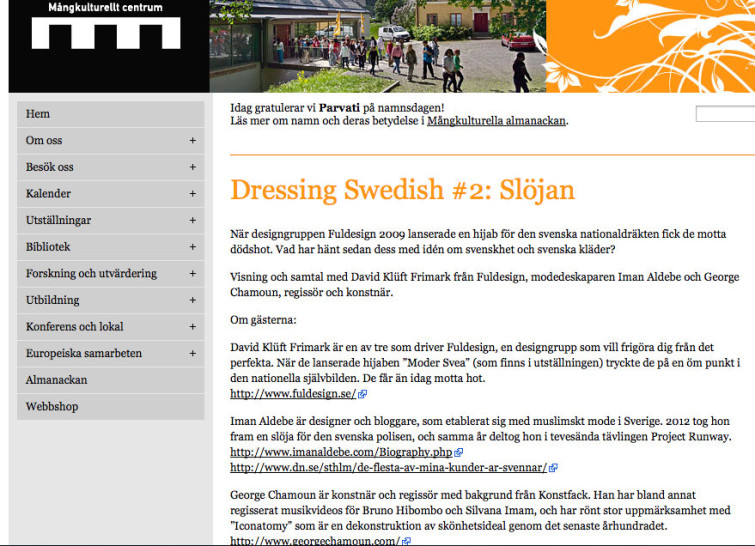
Task: Click the search input field
Action: pyautogui.click(x=724, y=114)
